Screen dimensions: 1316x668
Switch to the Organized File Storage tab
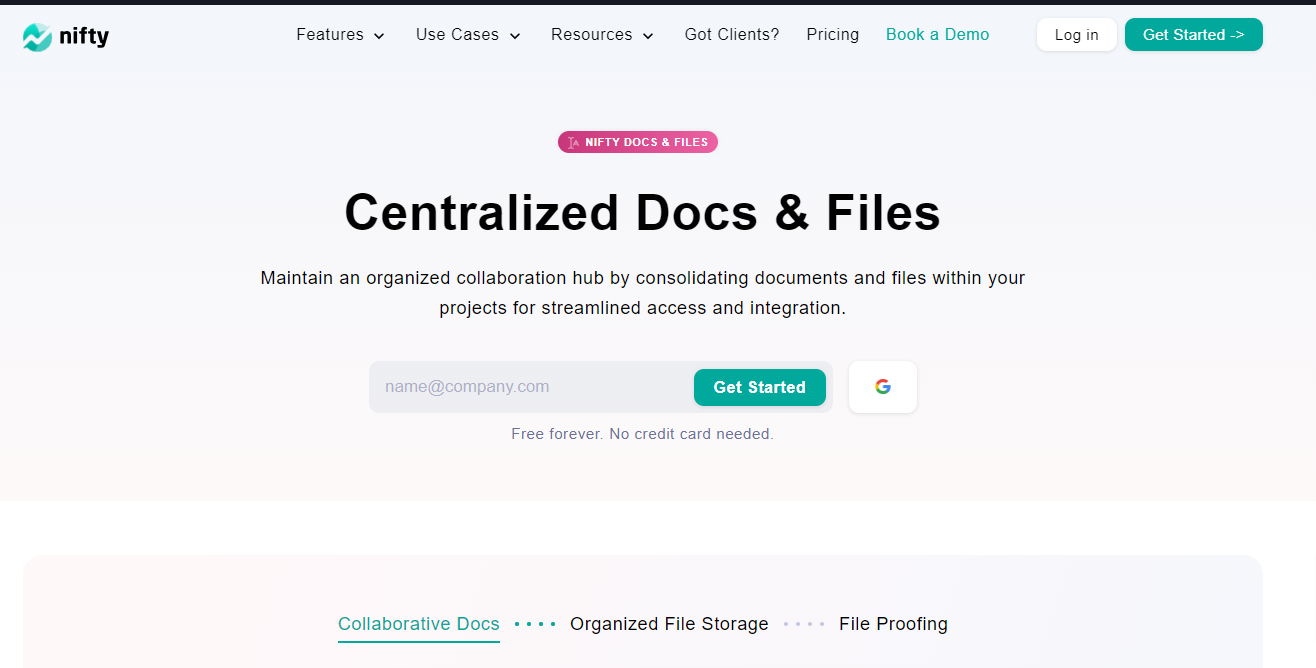click(669, 624)
